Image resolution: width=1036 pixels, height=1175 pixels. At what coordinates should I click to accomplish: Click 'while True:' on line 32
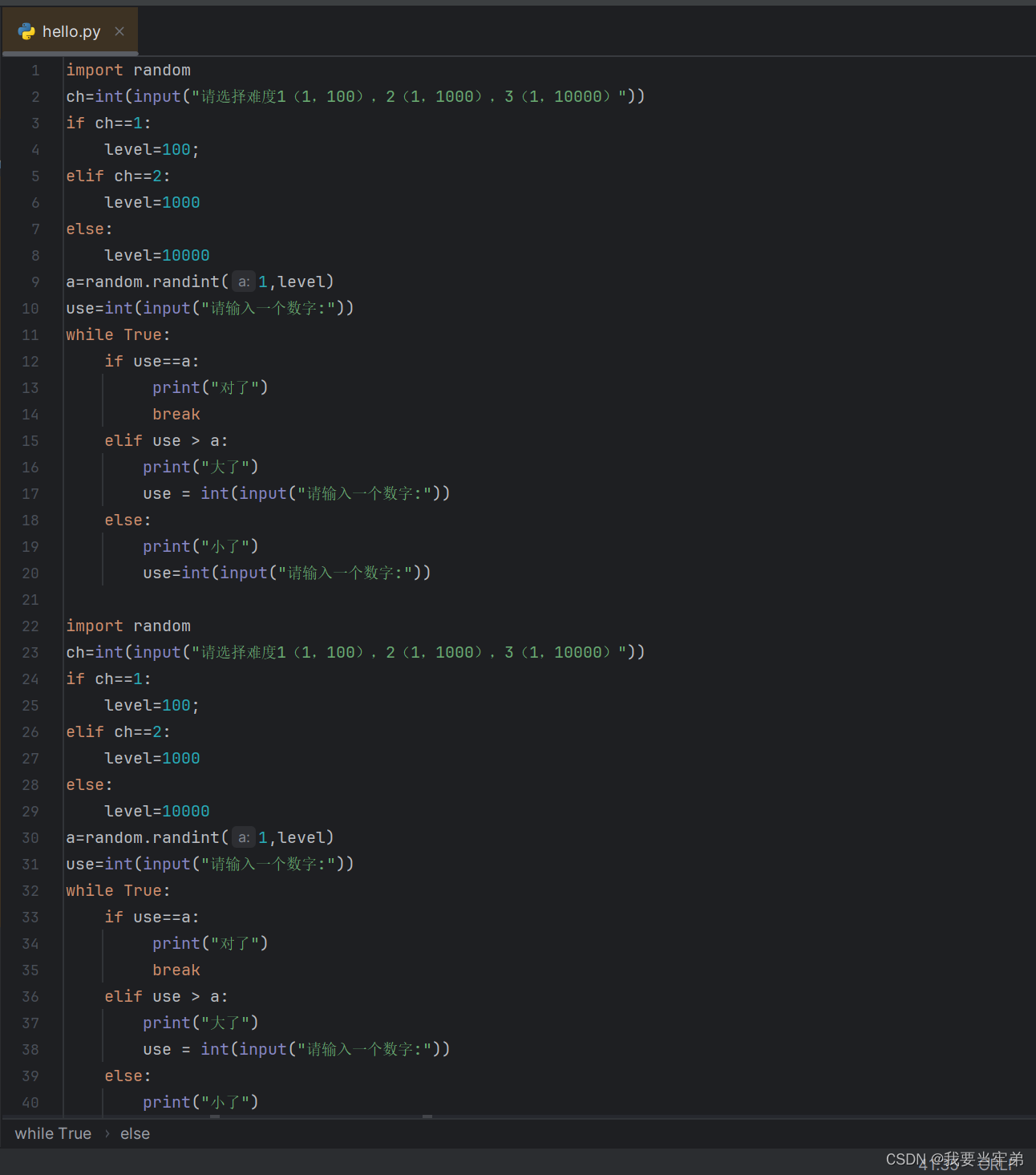(x=118, y=891)
